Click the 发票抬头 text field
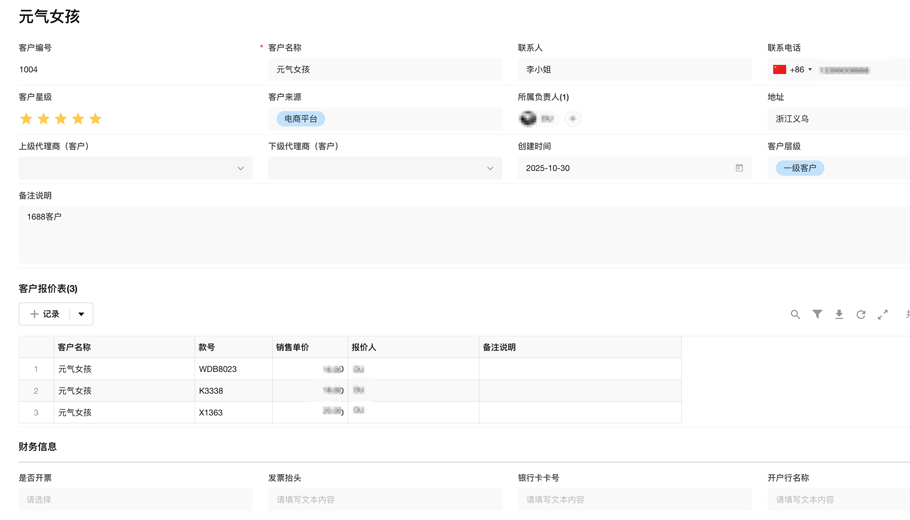Screen dimensions: 910x520 pyautogui.click(x=385, y=499)
